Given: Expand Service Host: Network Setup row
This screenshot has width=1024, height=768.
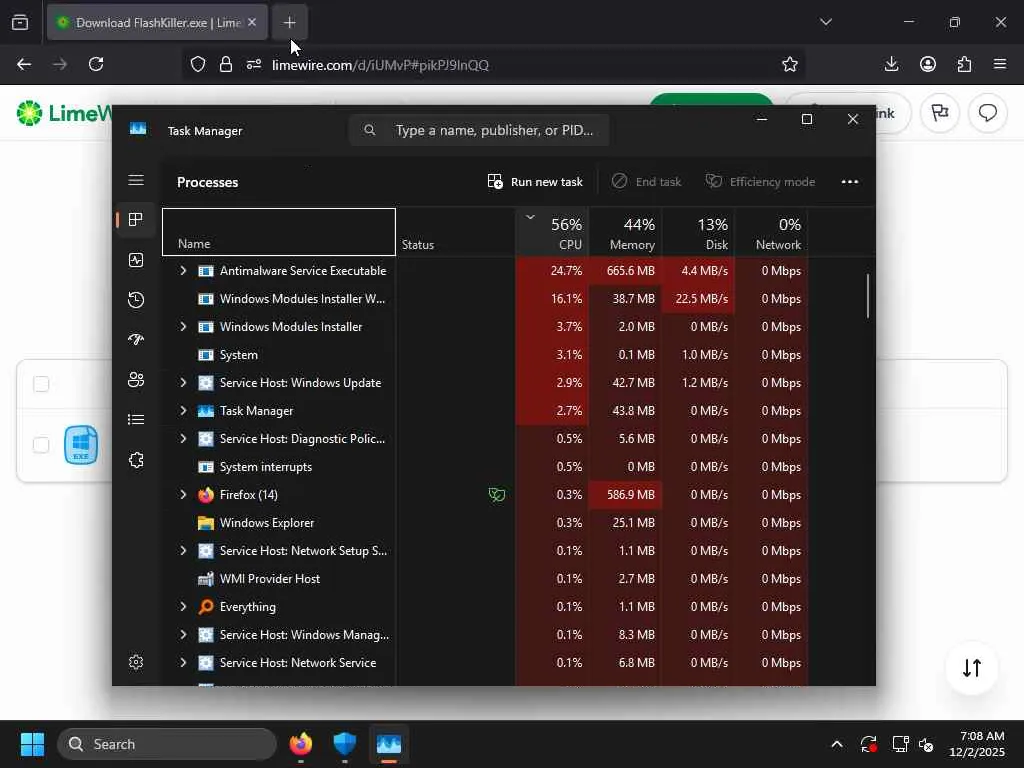Looking at the screenshot, I should pos(183,551).
